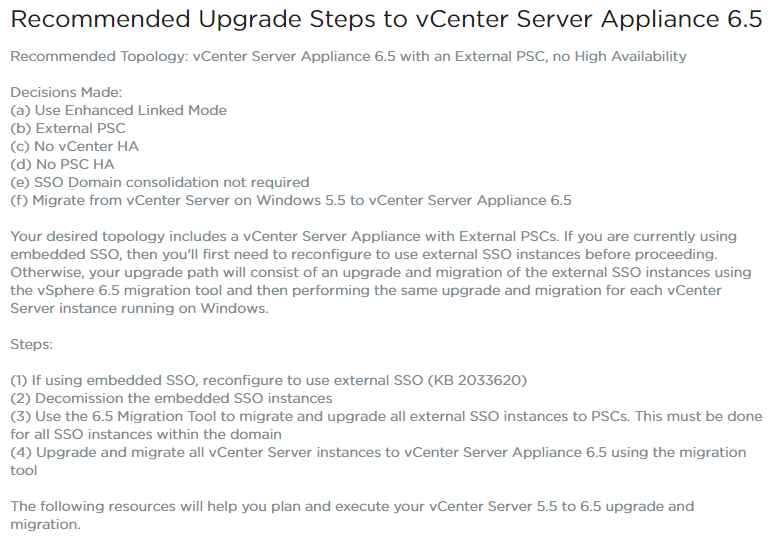Click the 'Your desired topology includes' paragraph
Screen dimensions: 775x539
point(381,272)
